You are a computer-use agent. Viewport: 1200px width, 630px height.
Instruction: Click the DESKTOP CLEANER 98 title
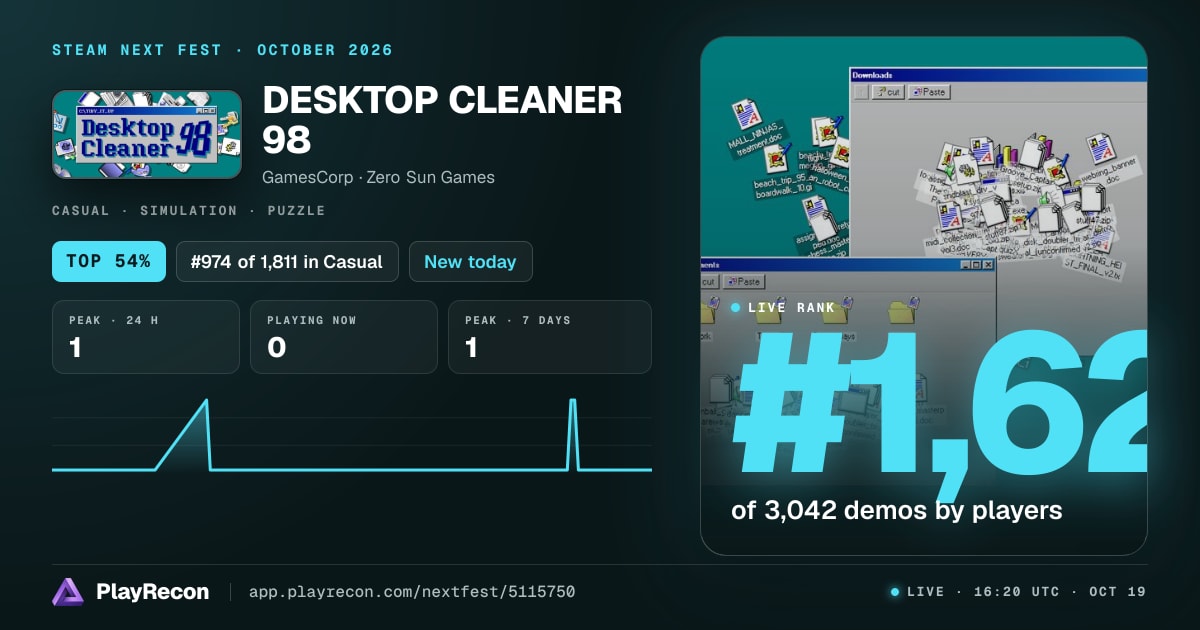point(442,120)
